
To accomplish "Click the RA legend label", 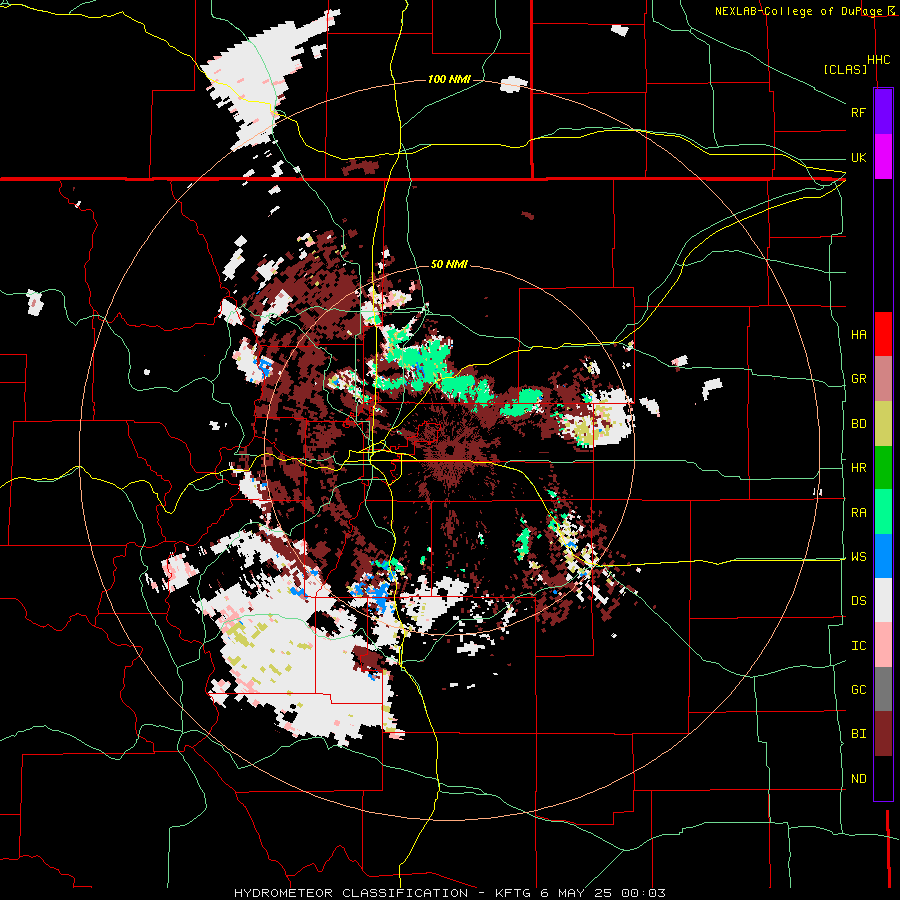I will [x=858, y=513].
